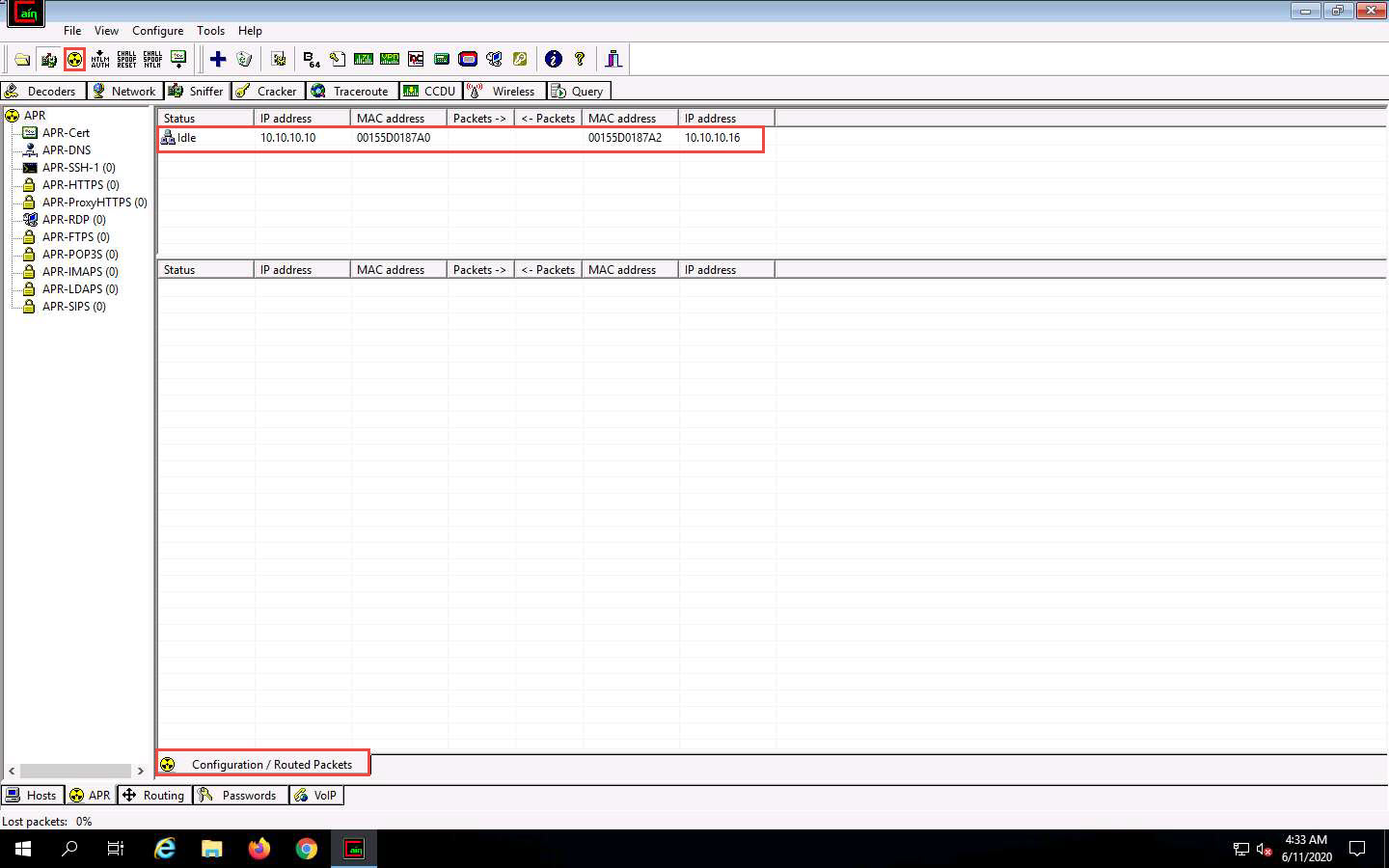Switch to the Routing bottom tab

(x=154, y=795)
